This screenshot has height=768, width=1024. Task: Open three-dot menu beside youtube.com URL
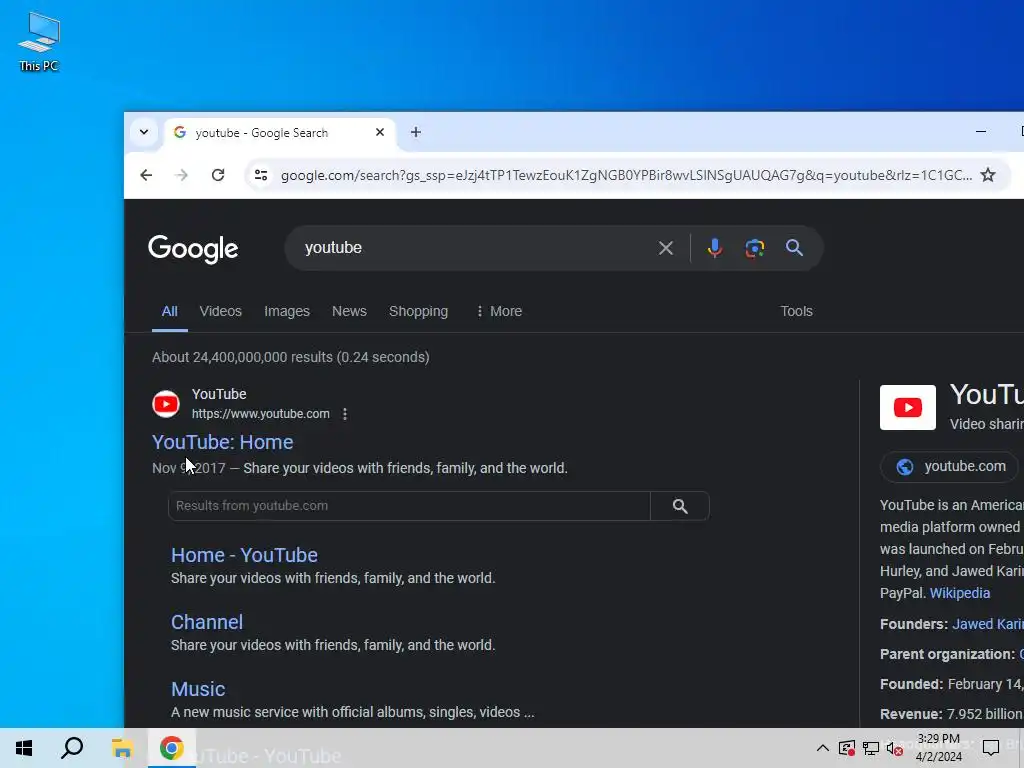pyautogui.click(x=345, y=414)
